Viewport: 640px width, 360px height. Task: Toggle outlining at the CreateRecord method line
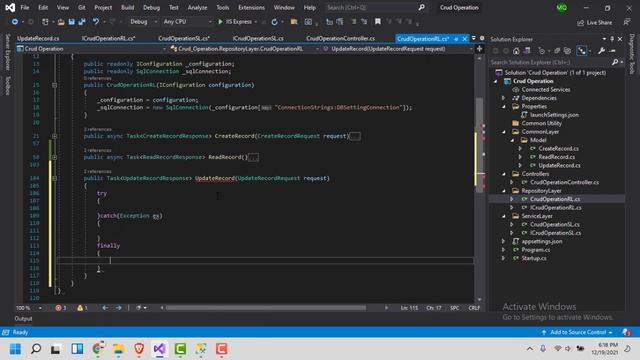point(54,136)
